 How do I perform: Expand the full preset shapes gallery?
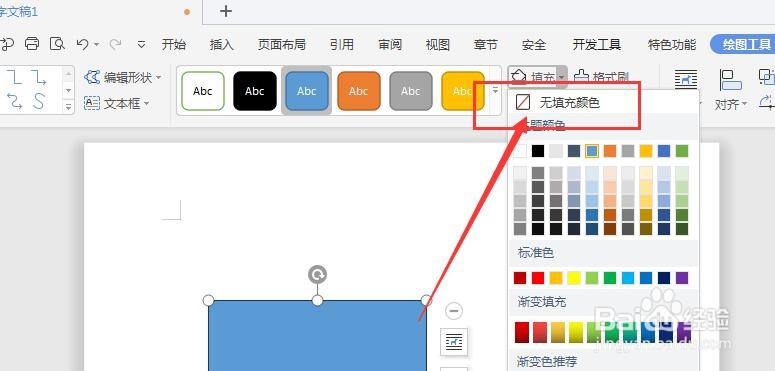(69, 106)
